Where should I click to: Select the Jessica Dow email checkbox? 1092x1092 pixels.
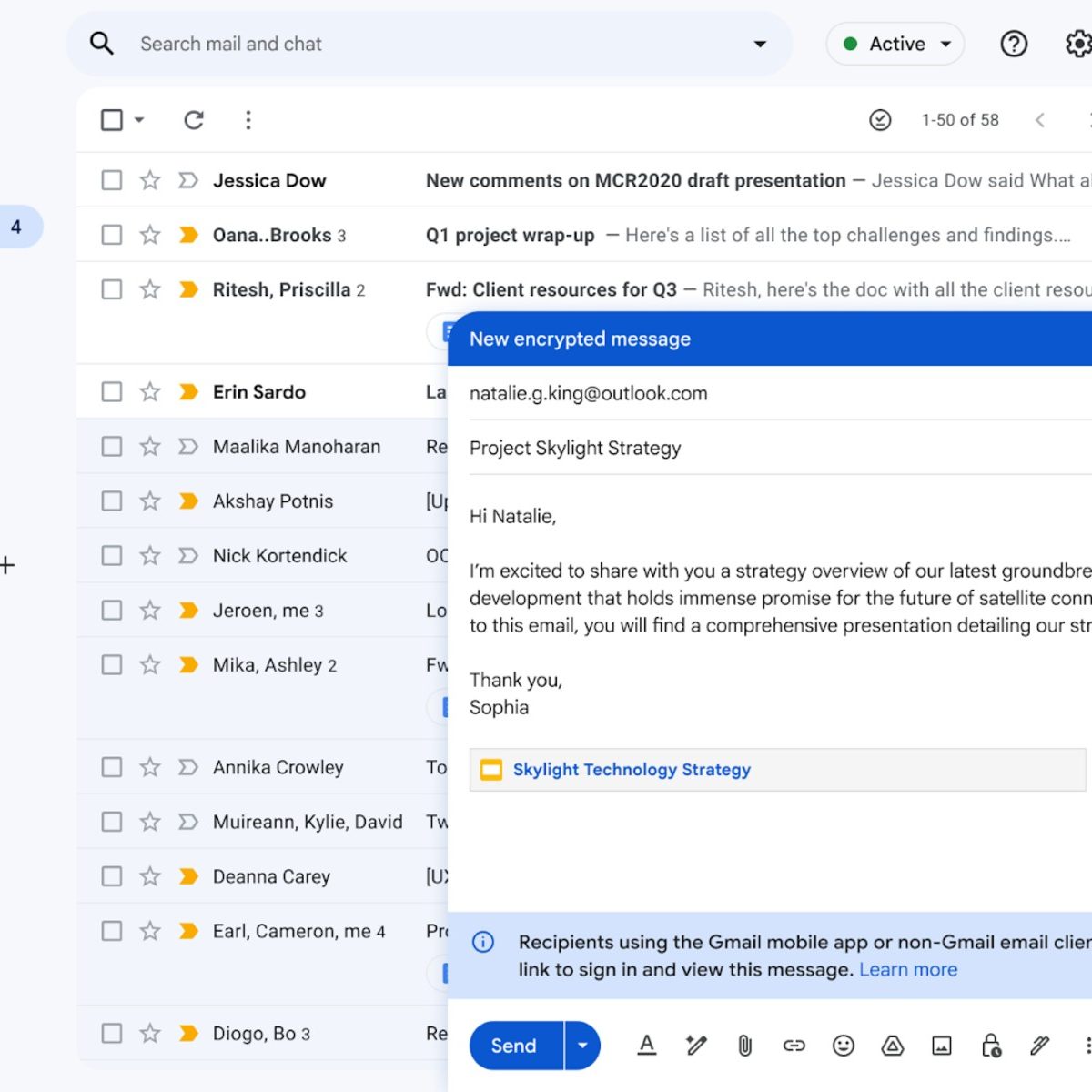point(112,180)
